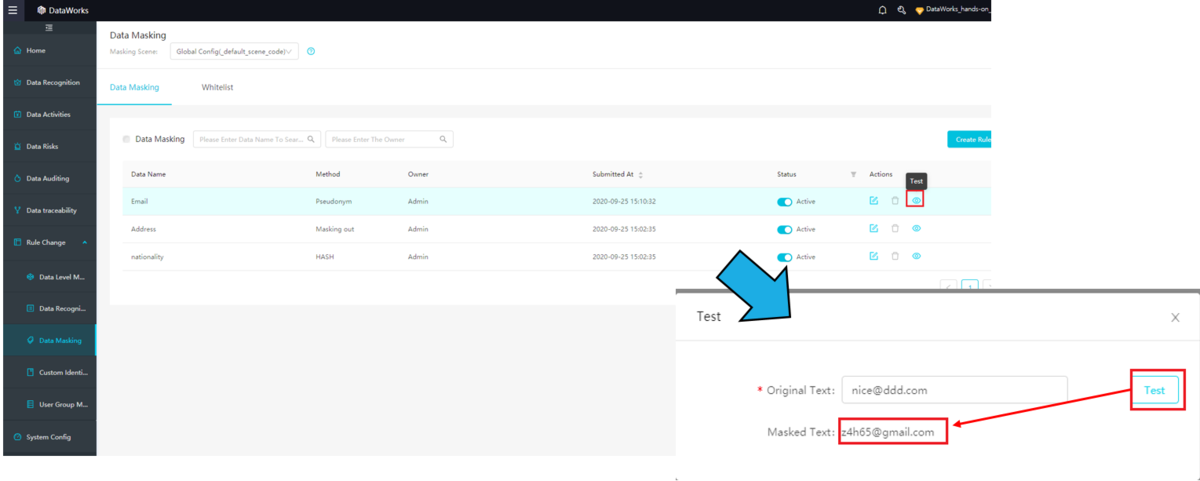The image size is (1200, 481).
Task: Click the Pseudonym method cell
Action: pyautogui.click(x=333, y=201)
